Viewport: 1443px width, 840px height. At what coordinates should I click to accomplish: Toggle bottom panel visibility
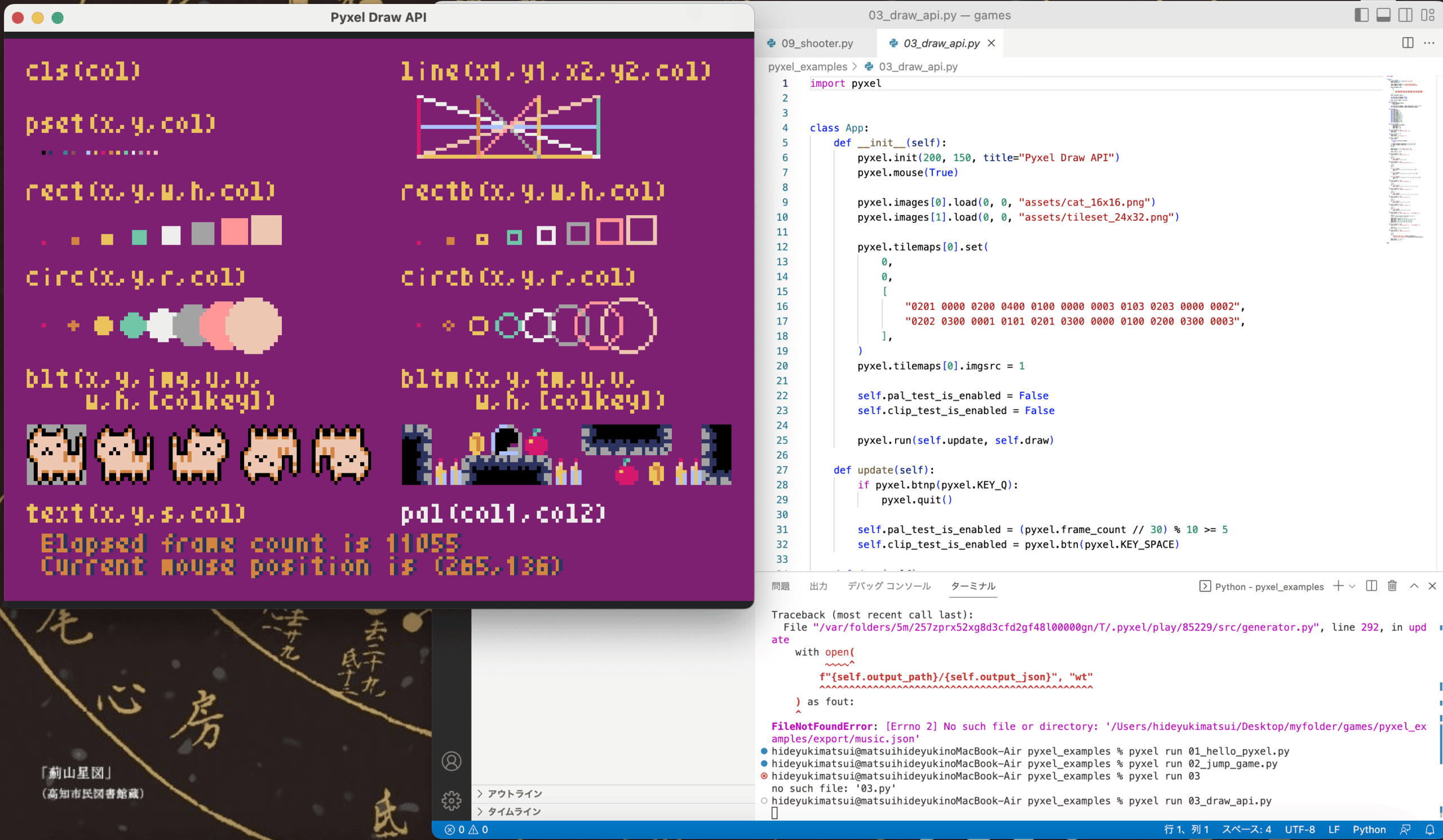coord(1383,15)
